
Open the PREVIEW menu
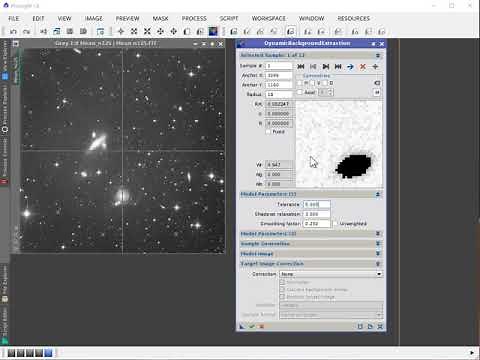tap(127, 18)
